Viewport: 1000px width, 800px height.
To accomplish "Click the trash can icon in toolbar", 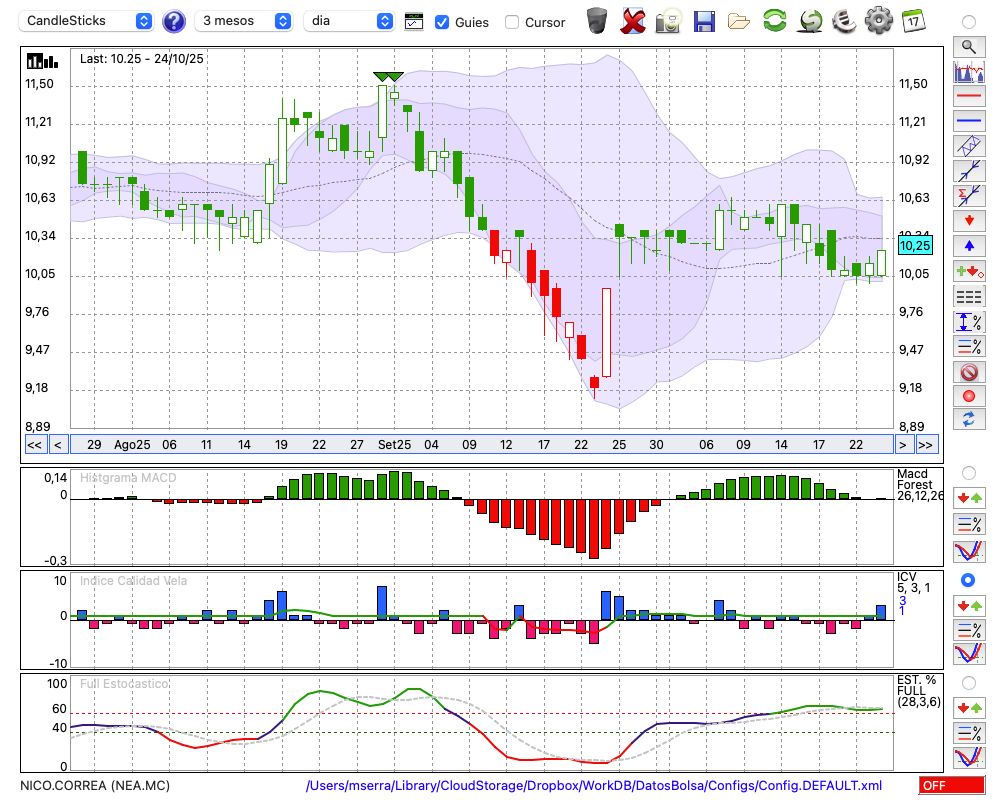I will (597, 21).
